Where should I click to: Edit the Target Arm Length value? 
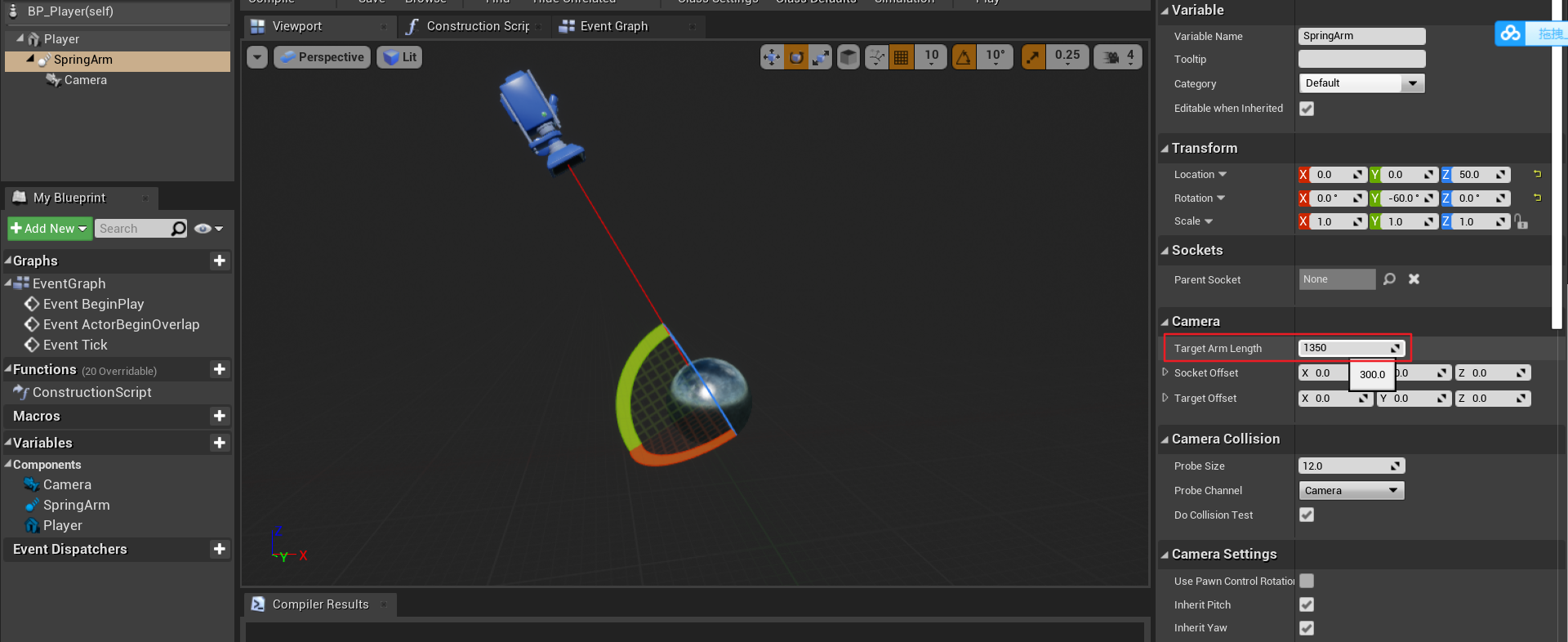pos(1352,348)
